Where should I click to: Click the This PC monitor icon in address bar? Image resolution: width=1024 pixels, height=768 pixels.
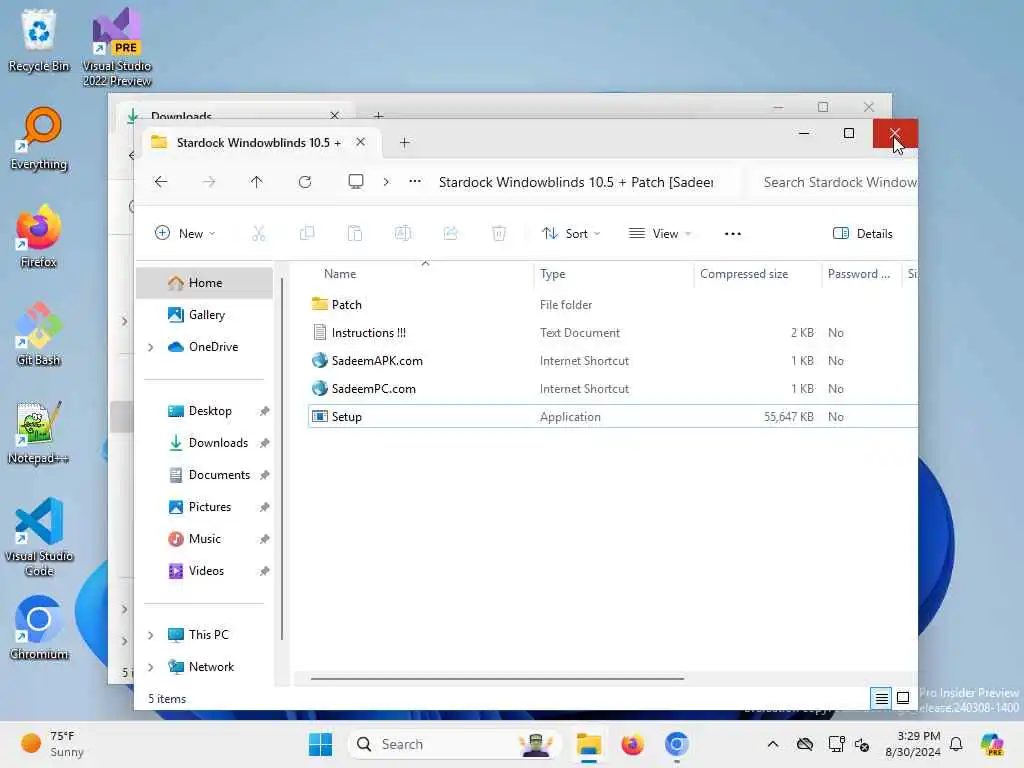[356, 182]
